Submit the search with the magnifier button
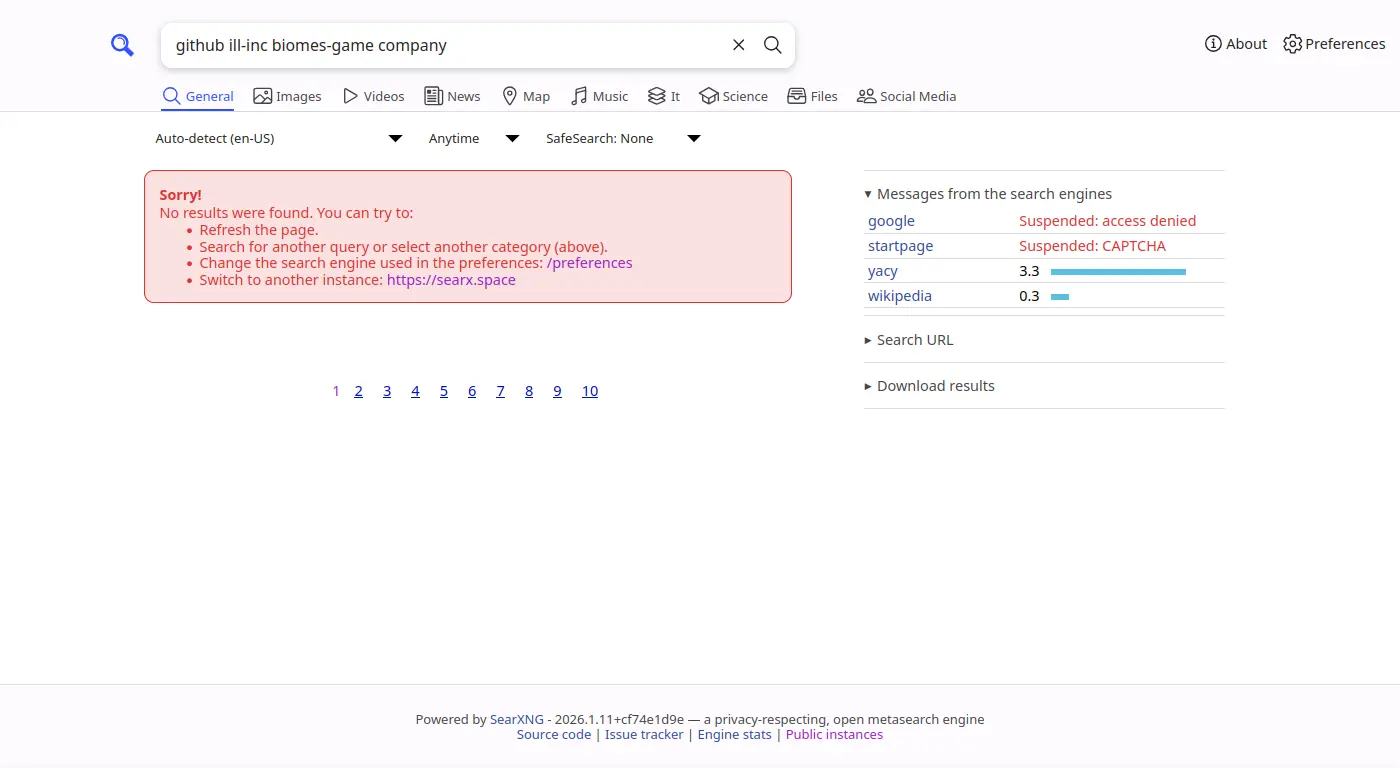Viewport: 1400px width, 768px height. [773, 45]
